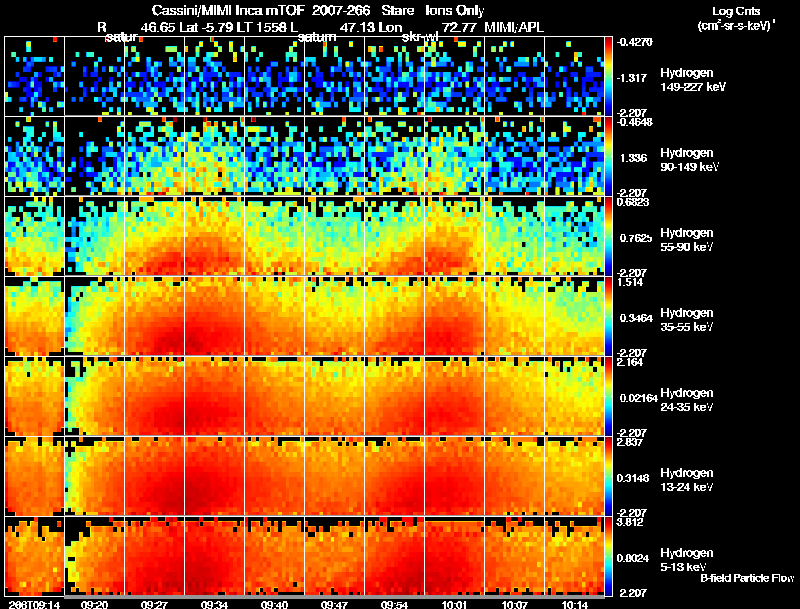The height and width of the screenshot is (609, 800).
Task: Select the 'Hydrogen 55-90 keV' row label
Action: (687, 240)
